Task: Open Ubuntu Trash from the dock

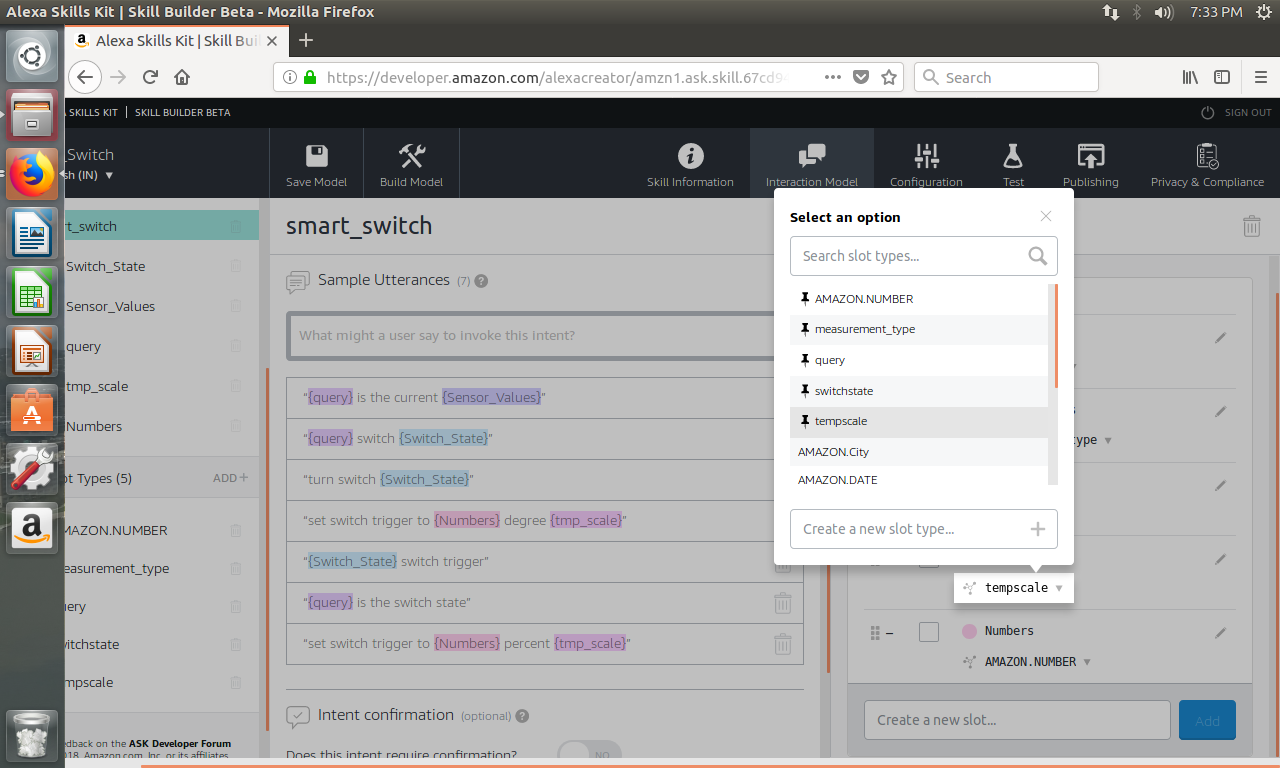Action: [x=32, y=734]
